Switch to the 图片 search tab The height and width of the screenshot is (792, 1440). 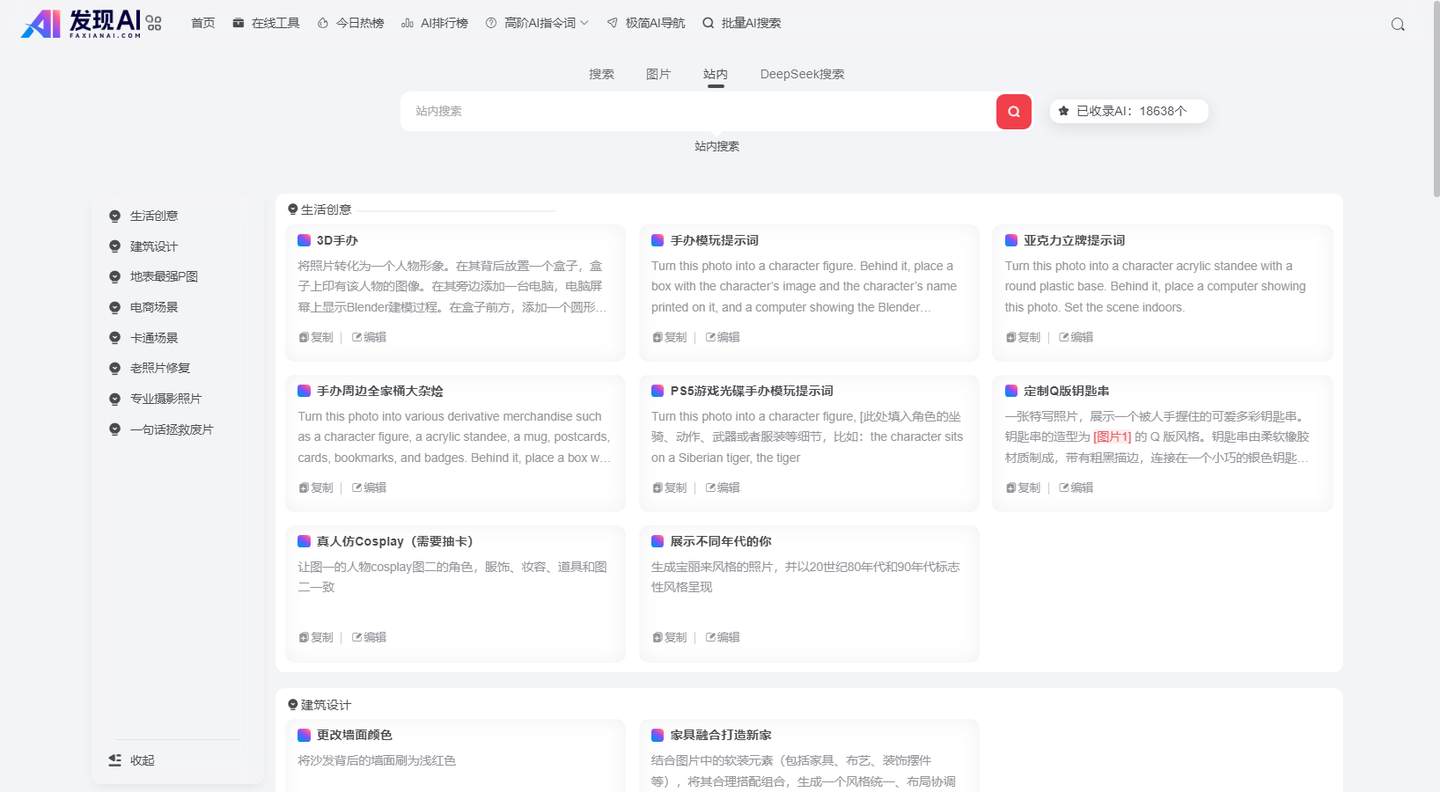658,74
